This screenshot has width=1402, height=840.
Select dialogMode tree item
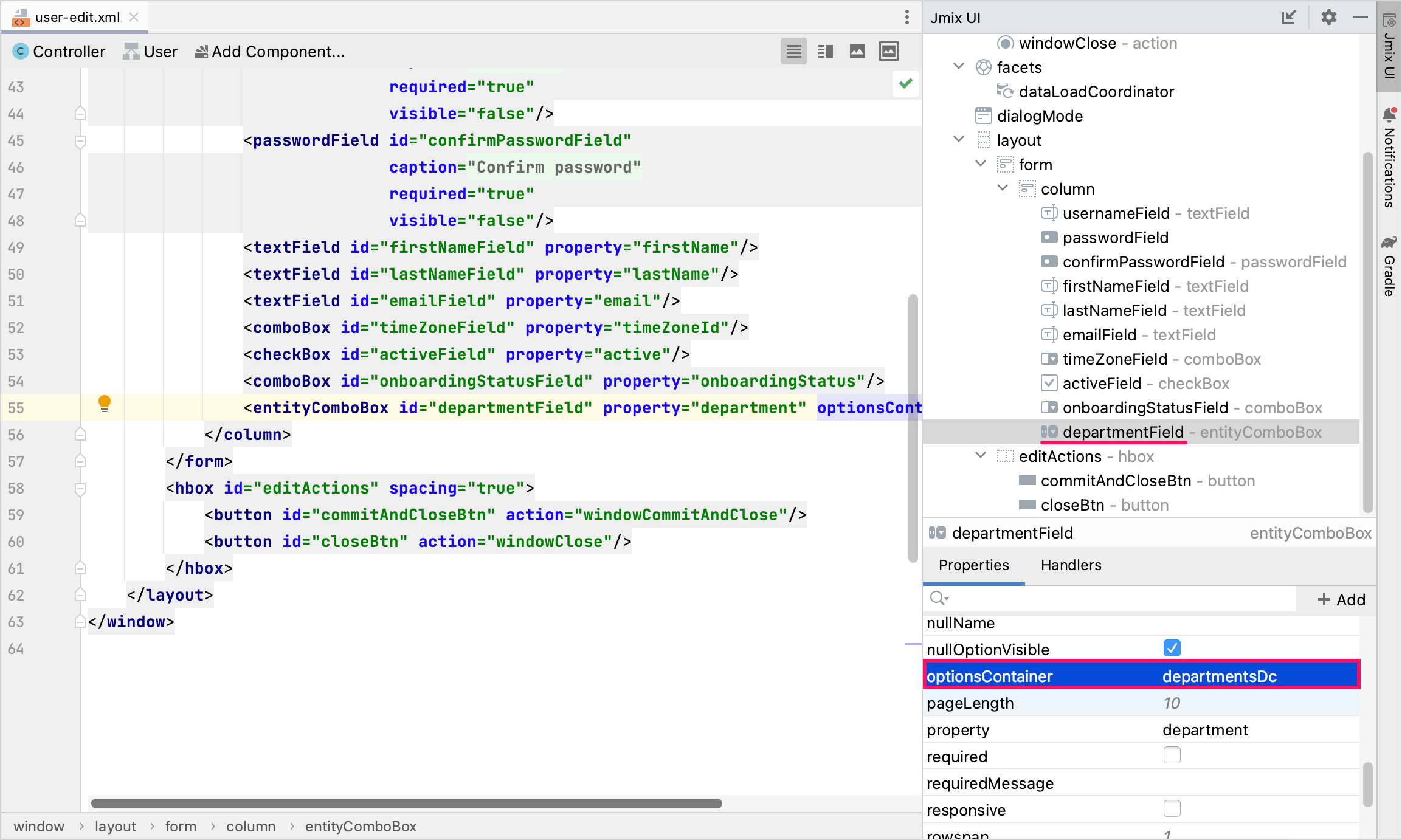[x=1029, y=116]
